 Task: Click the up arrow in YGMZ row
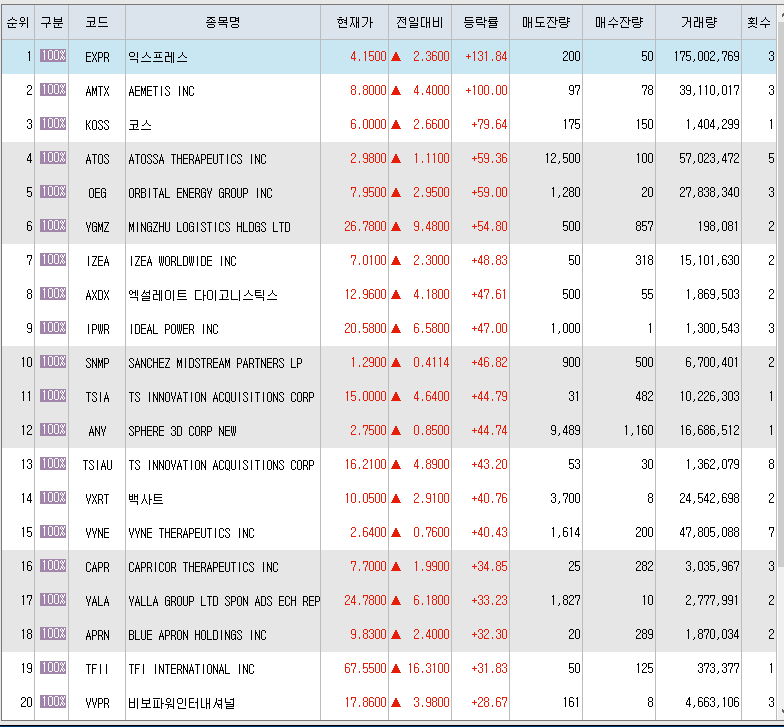396,226
